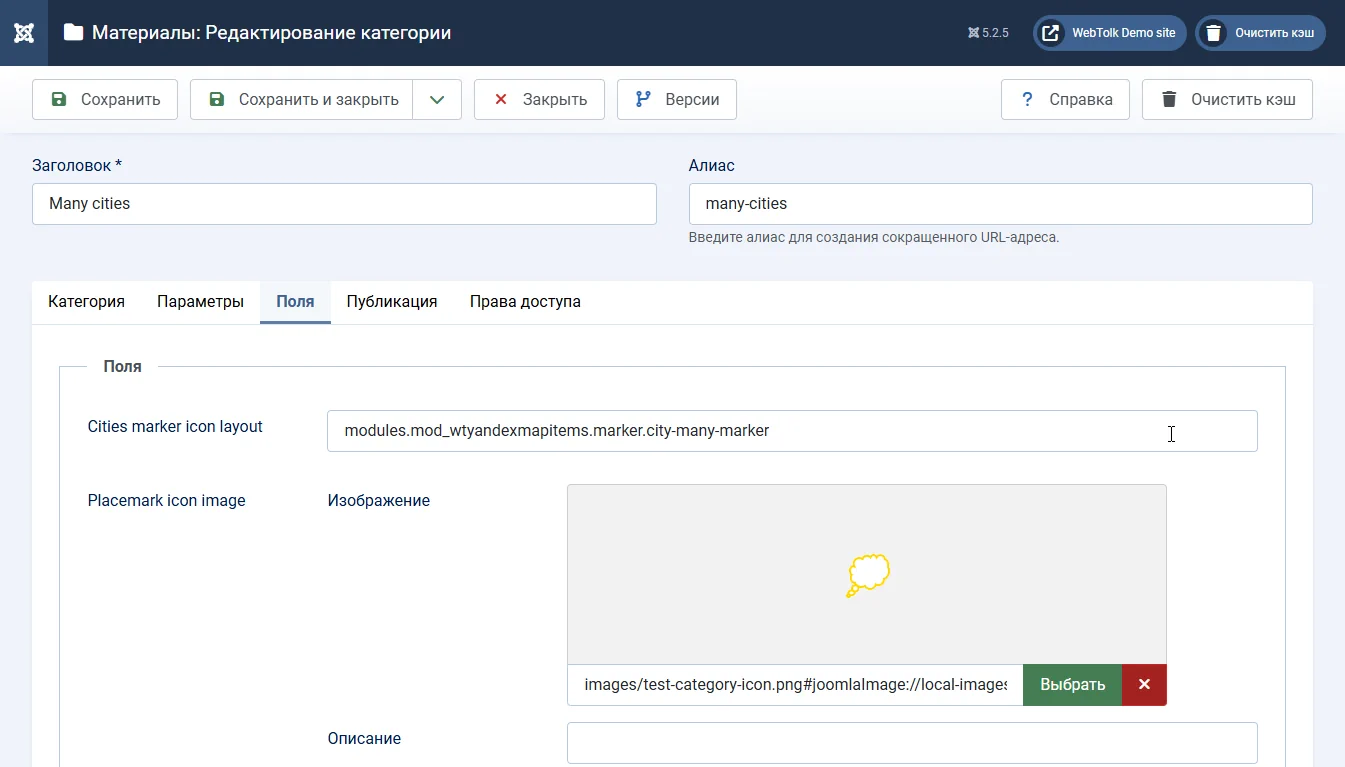Open Справка help button
This screenshot has height=767, width=1345.
tap(1065, 100)
